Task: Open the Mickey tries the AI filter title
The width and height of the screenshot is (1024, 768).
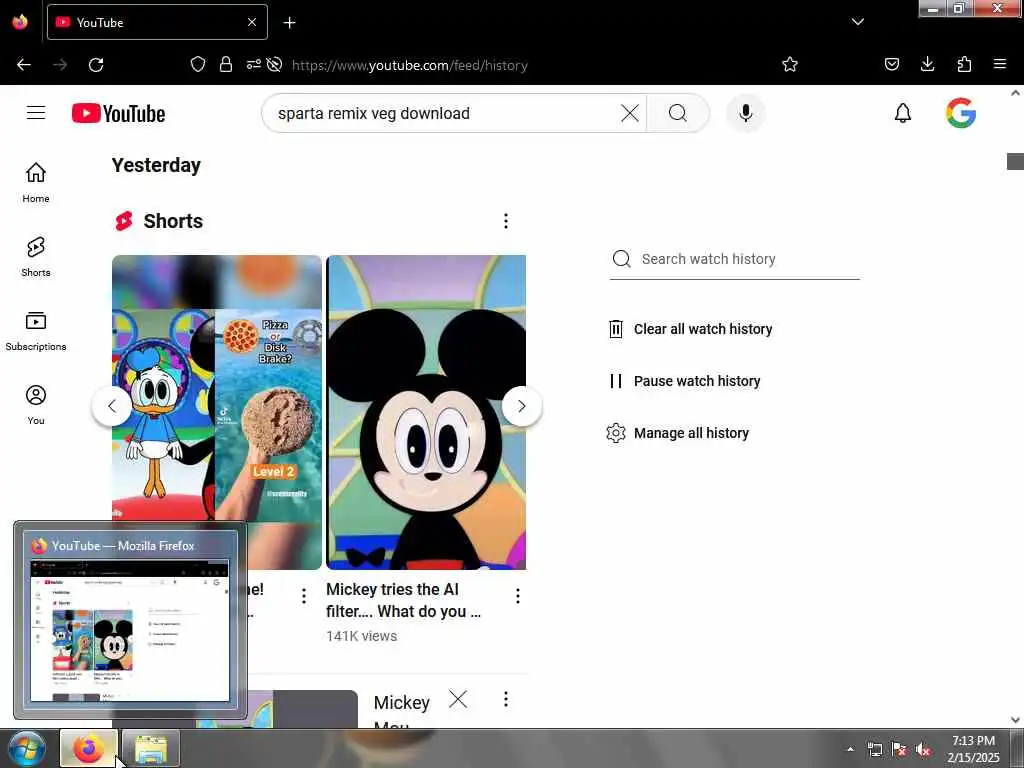Action: point(404,600)
